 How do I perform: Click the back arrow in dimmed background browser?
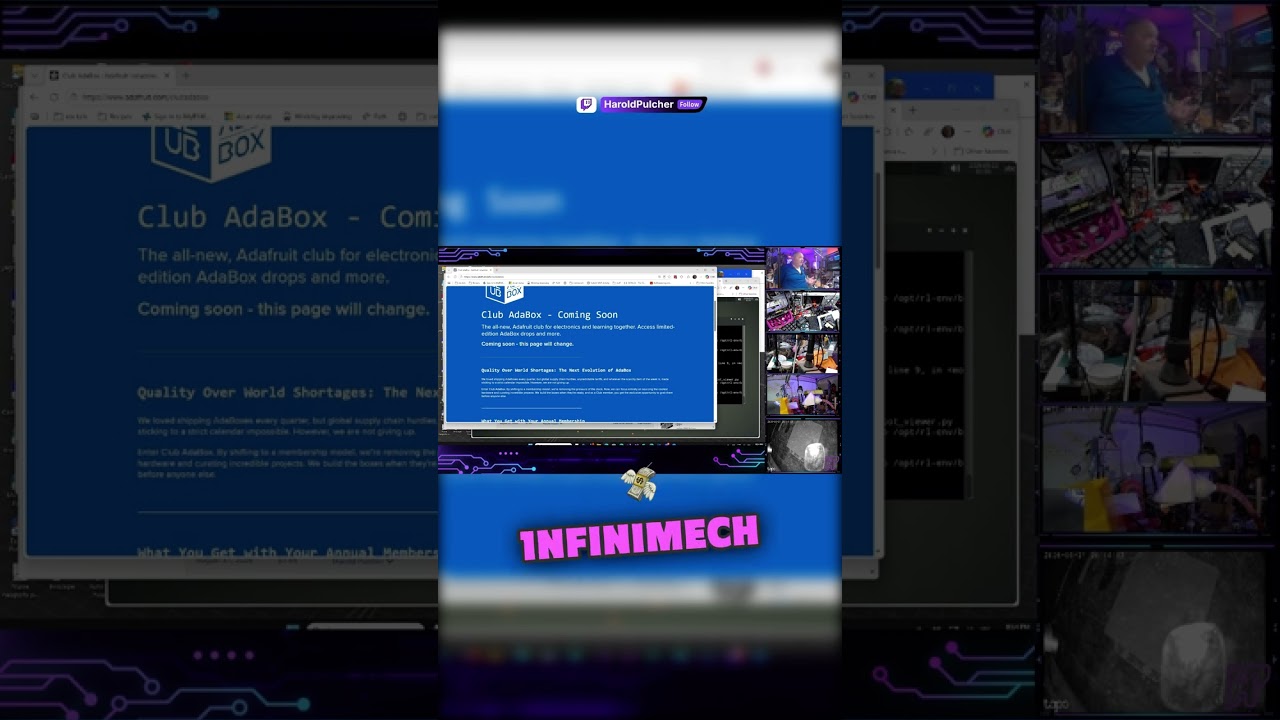[35, 97]
